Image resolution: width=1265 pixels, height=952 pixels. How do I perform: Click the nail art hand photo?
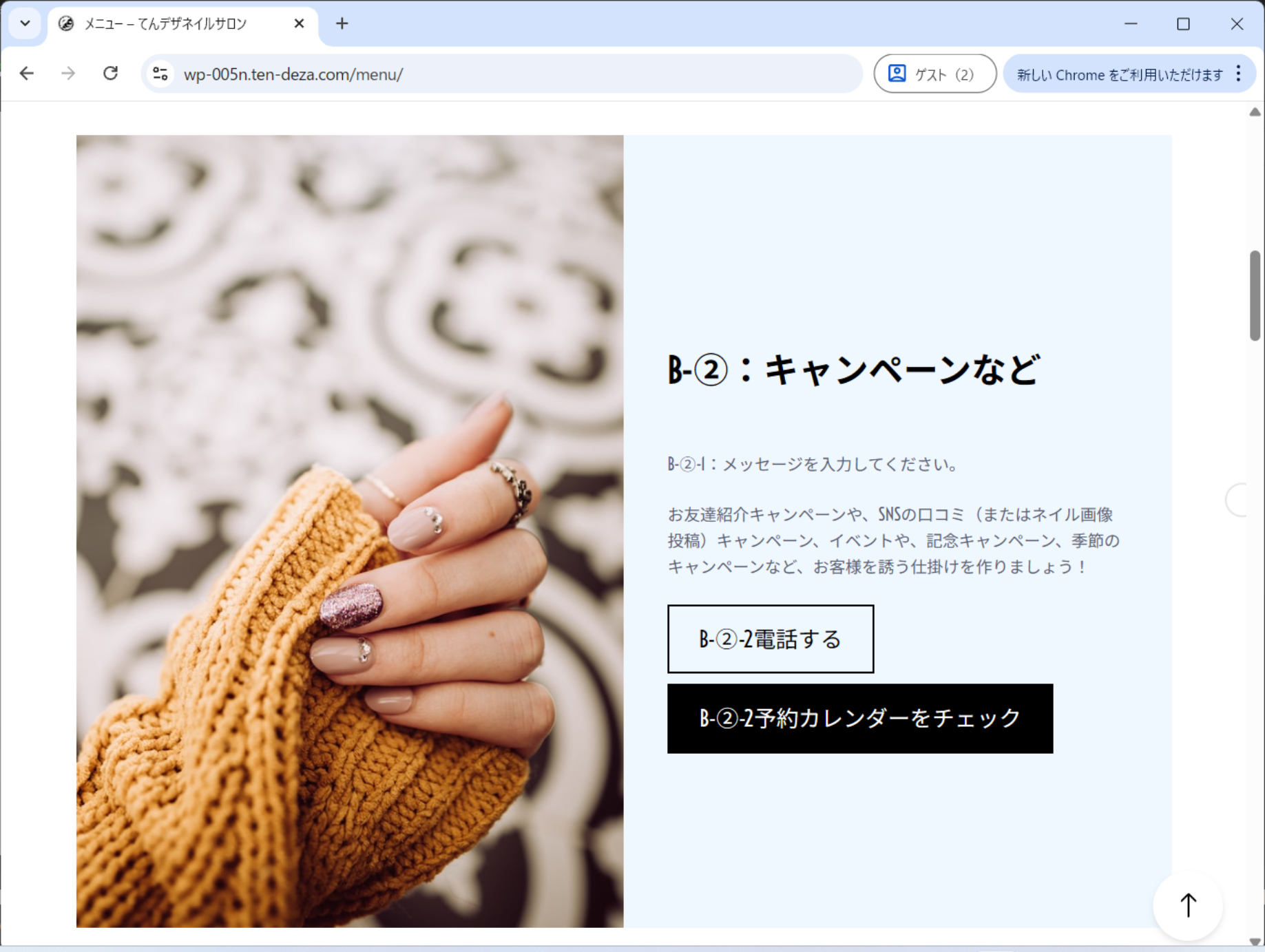(x=350, y=531)
